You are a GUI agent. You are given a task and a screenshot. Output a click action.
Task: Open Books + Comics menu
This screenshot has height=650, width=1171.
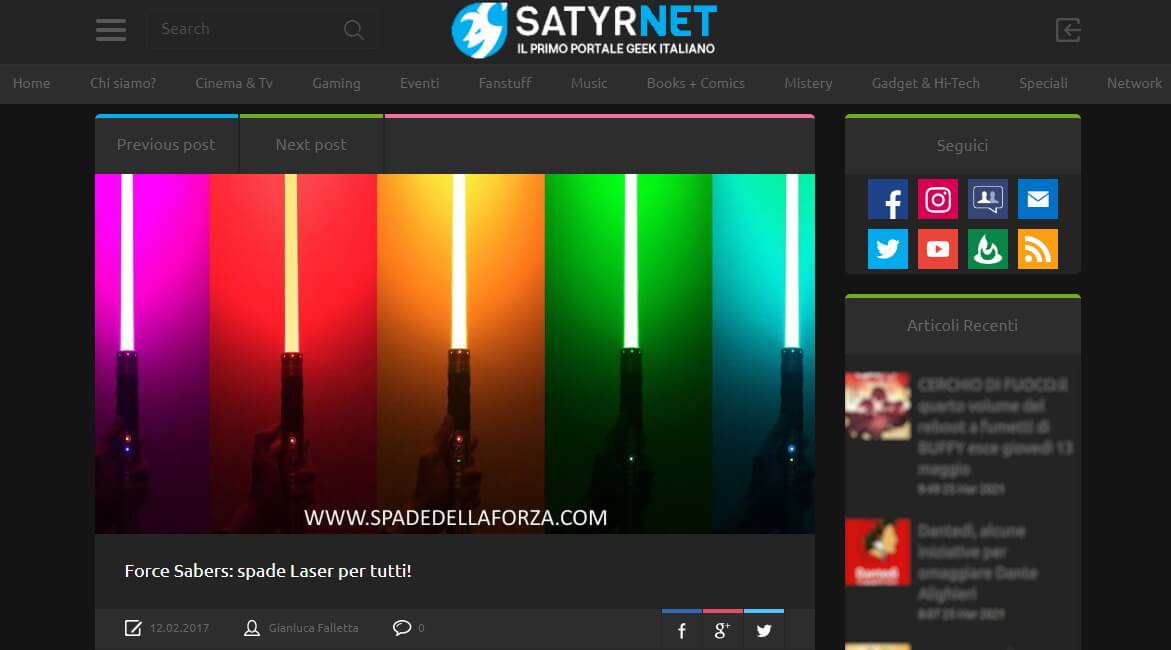(x=695, y=83)
